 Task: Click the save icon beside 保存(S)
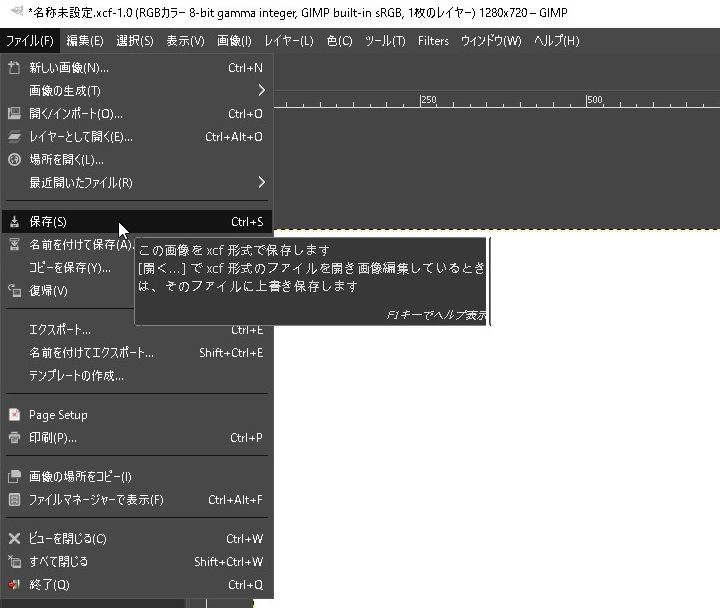pyautogui.click(x=14, y=222)
